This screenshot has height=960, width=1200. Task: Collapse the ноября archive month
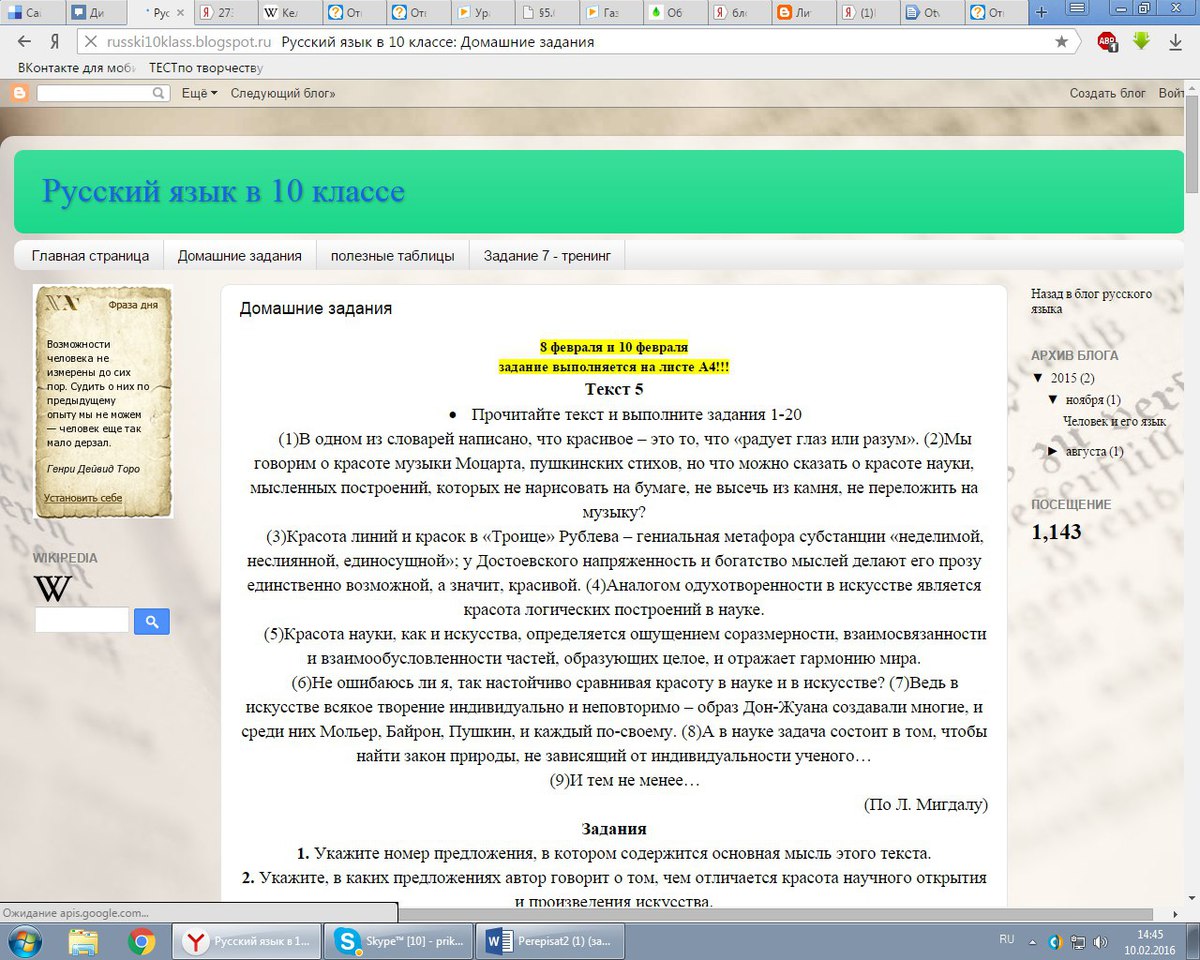click(x=1053, y=400)
